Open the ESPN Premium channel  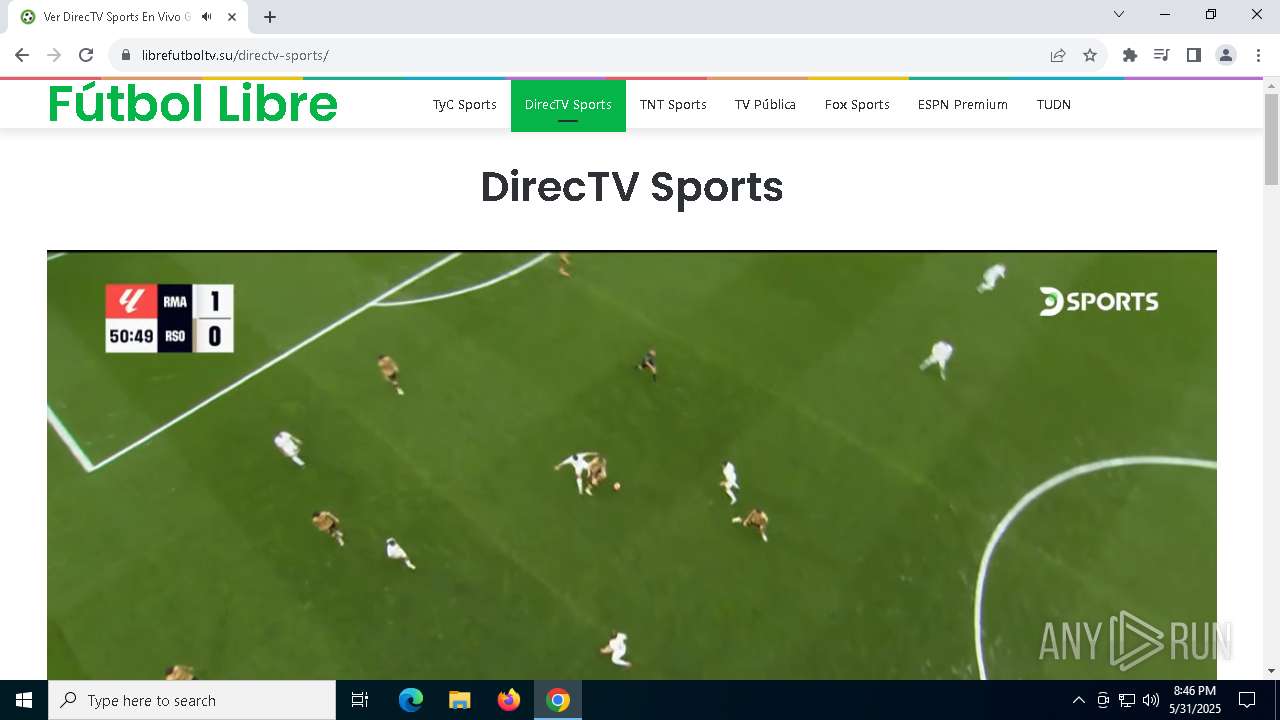pyautogui.click(x=963, y=104)
